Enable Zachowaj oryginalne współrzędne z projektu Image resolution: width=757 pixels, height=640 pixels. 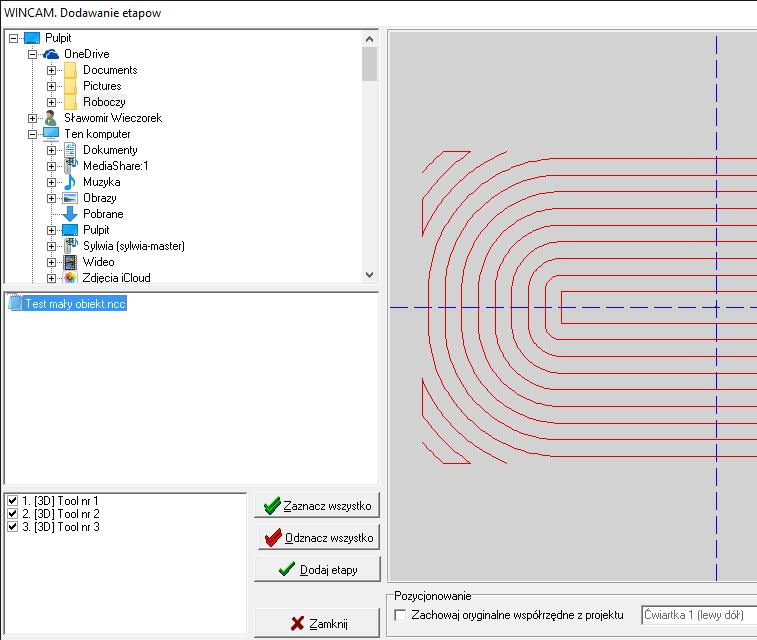(400, 615)
